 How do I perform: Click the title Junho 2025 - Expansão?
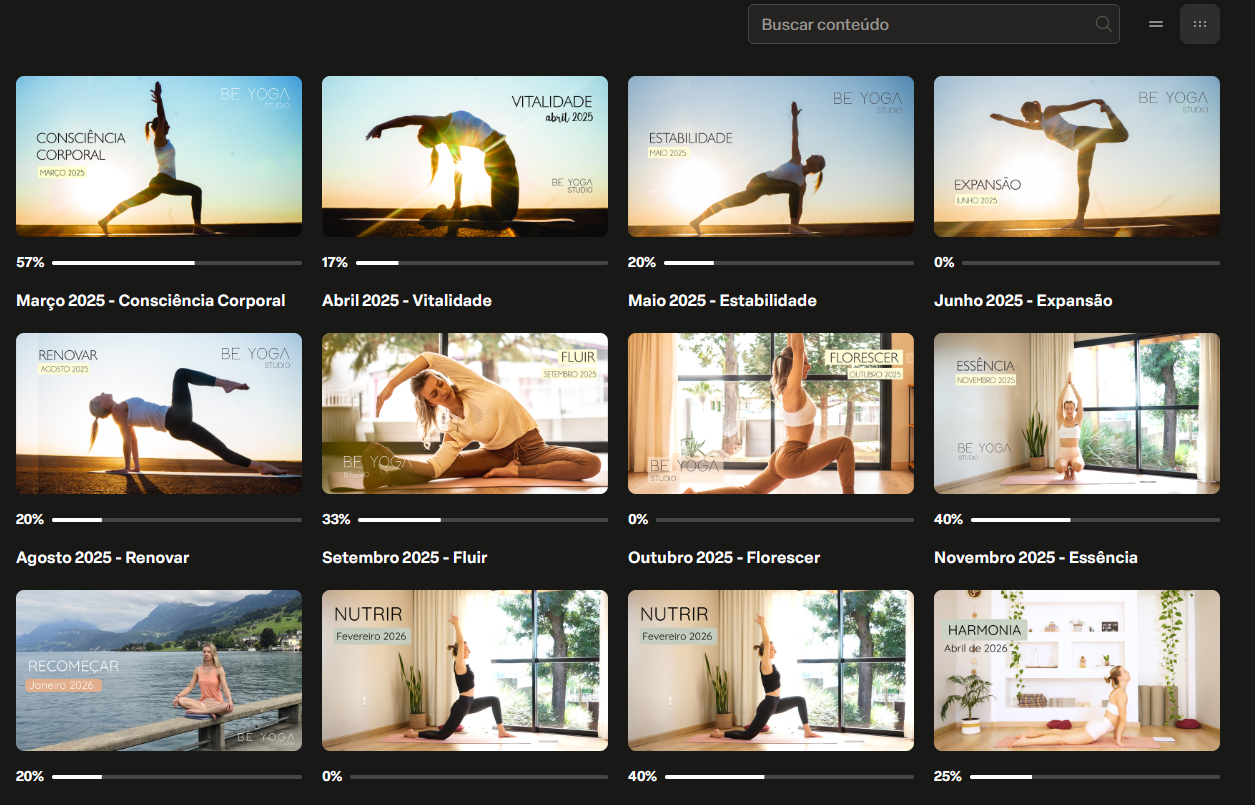pos(1023,301)
